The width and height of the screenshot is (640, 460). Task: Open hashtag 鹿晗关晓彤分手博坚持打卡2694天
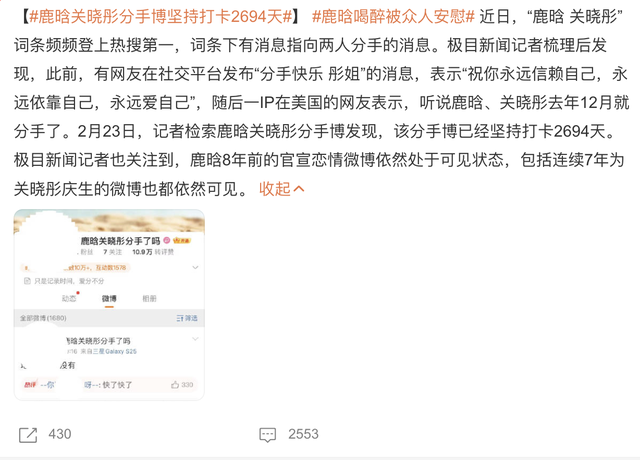(x=161, y=17)
